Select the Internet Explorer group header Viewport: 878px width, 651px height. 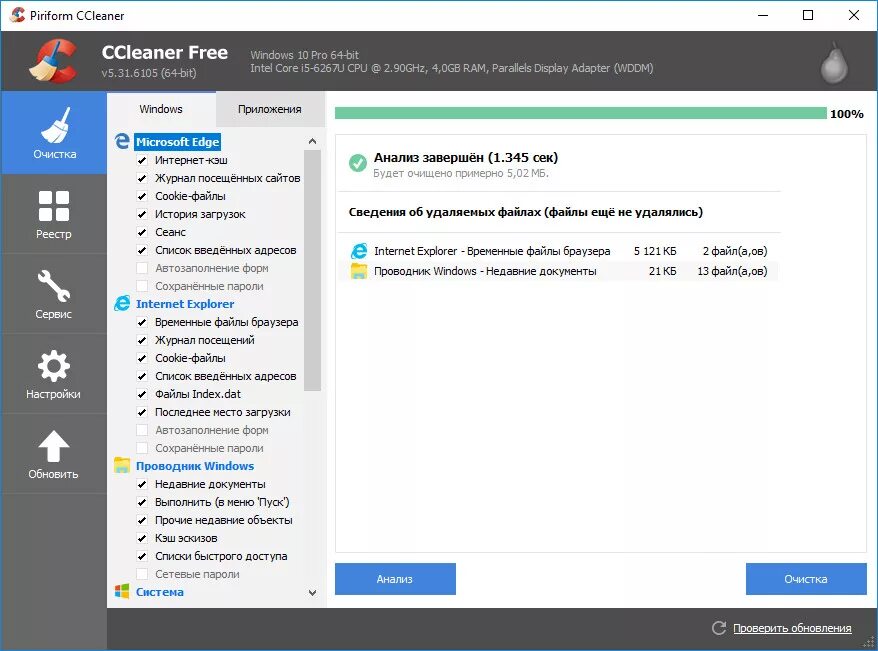[185, 304]
